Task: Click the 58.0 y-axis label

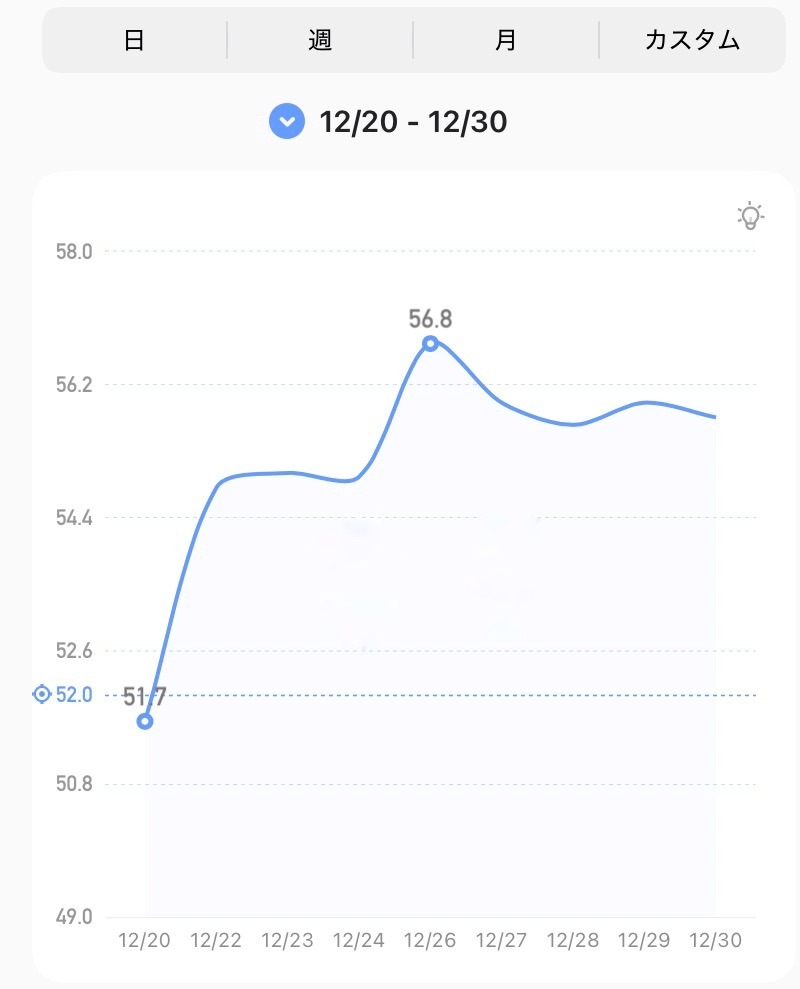Action: [x=74, y=251]
